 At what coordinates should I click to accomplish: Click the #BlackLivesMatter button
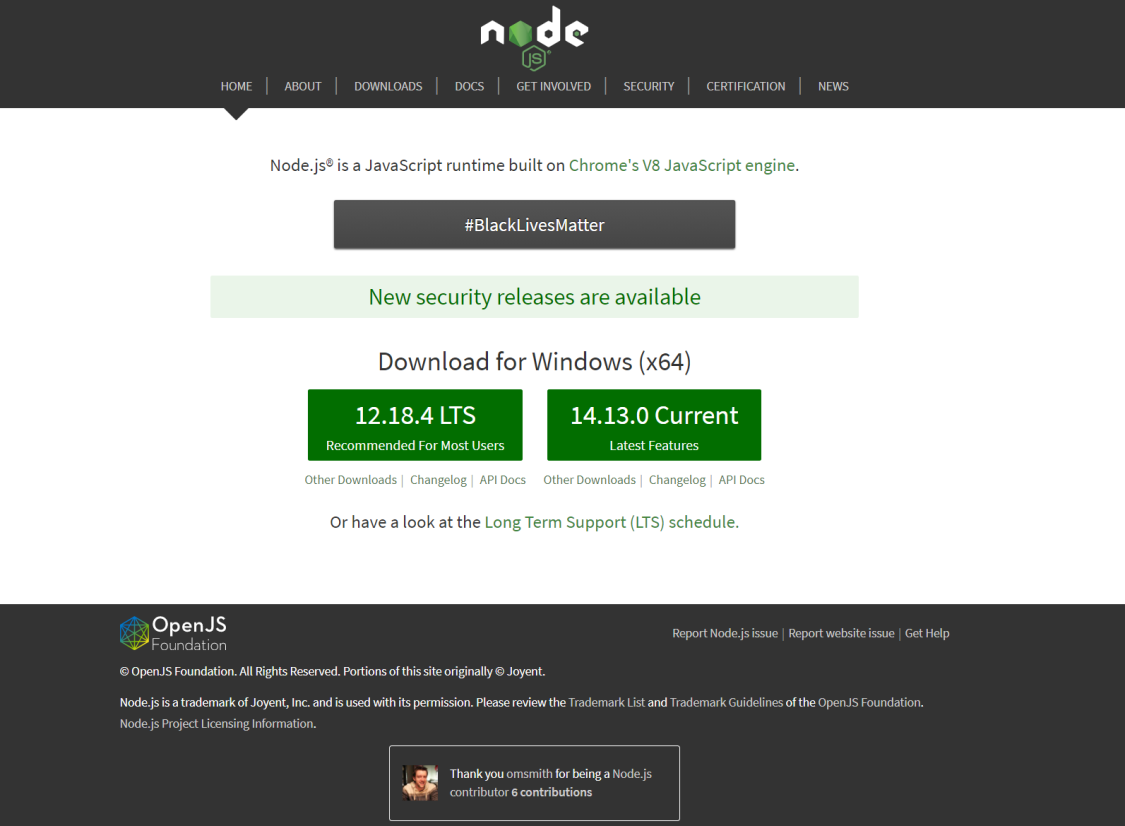coord(535,225)
